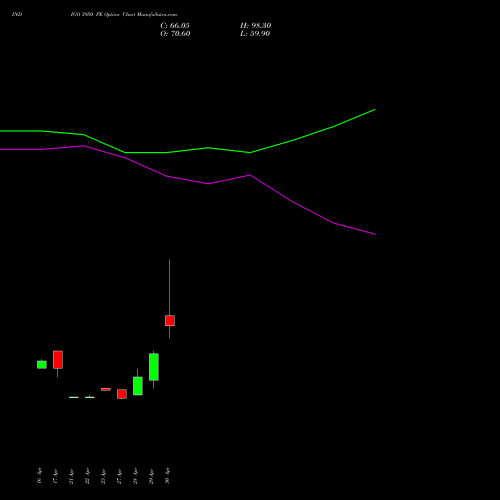
Task: Select the 29 Apr date label
Action: click(x=152, y=476)
